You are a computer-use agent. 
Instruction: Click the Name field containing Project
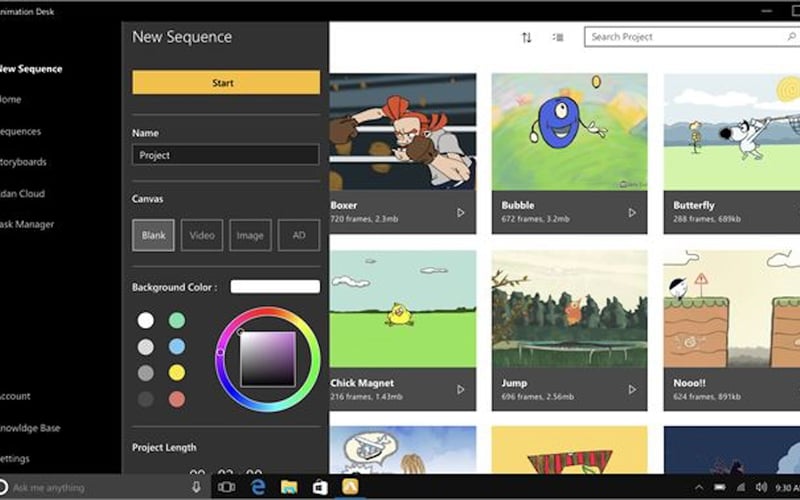point(226,155)
